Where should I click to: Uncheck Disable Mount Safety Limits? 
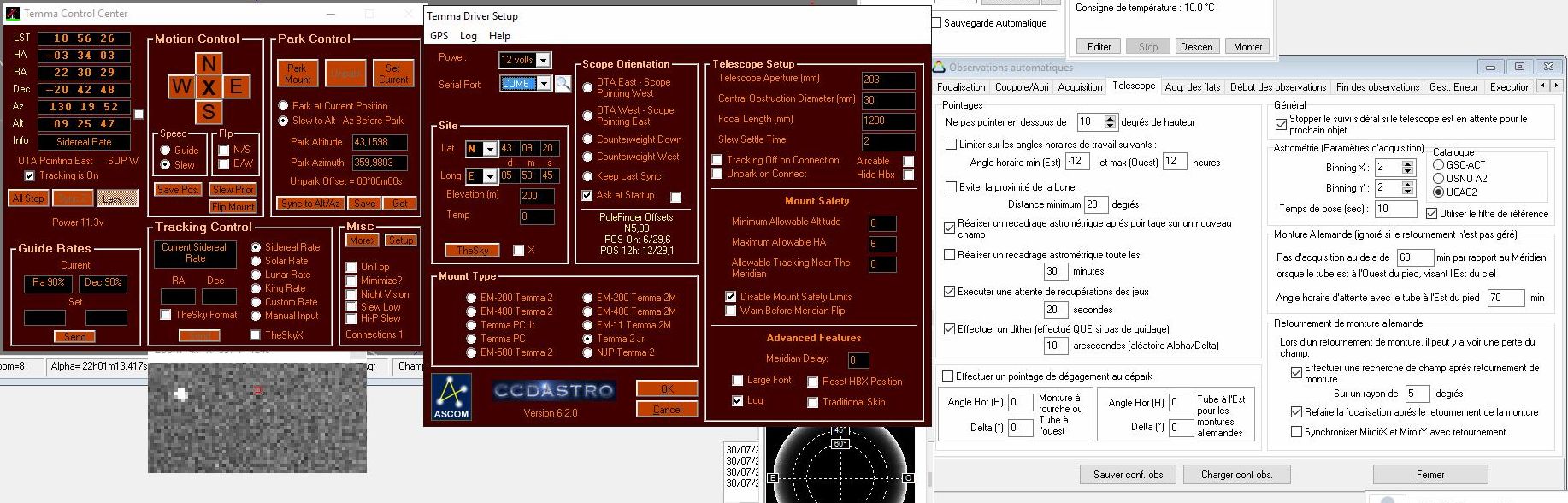click(730, 297)
